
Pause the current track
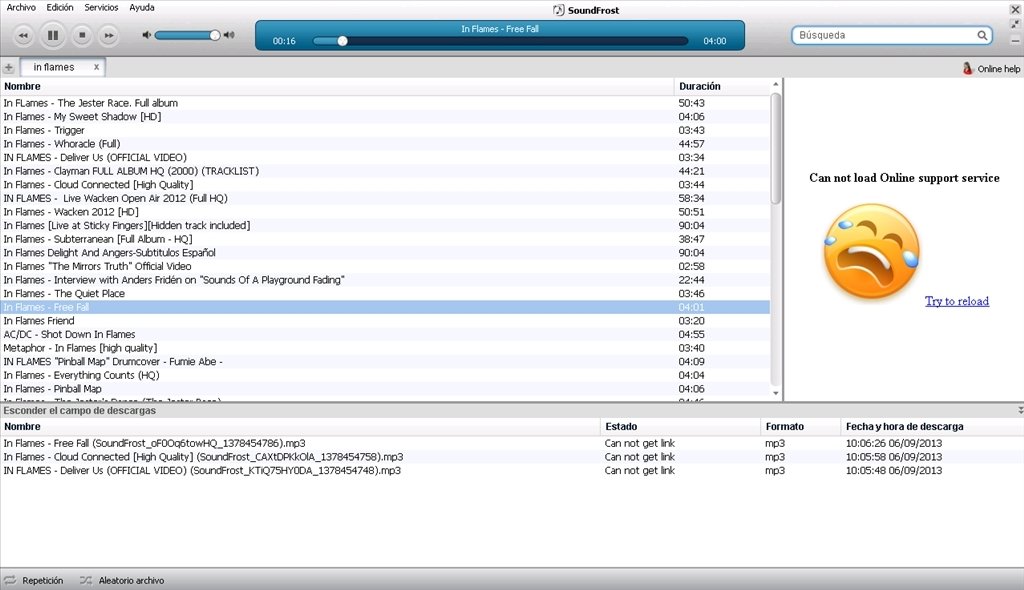(53, 35)
